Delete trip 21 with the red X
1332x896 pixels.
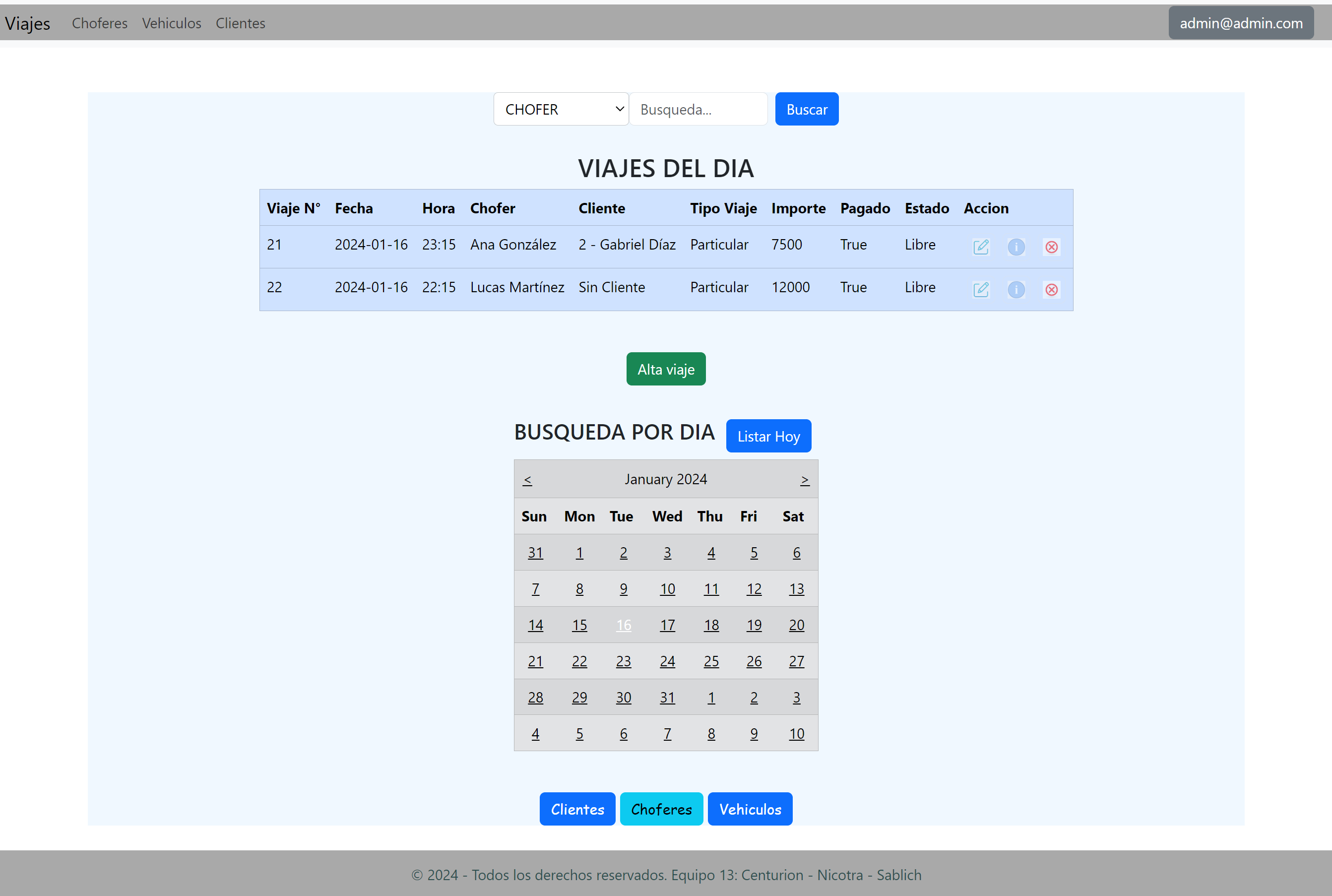1051,247
